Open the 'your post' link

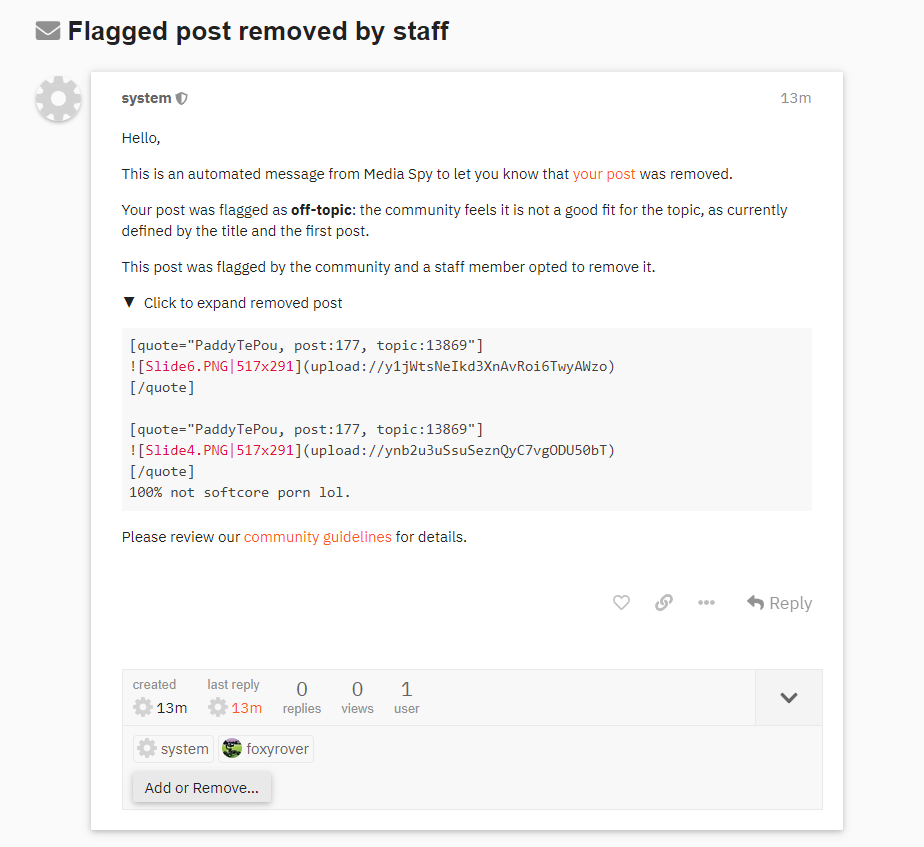(604, 174)
